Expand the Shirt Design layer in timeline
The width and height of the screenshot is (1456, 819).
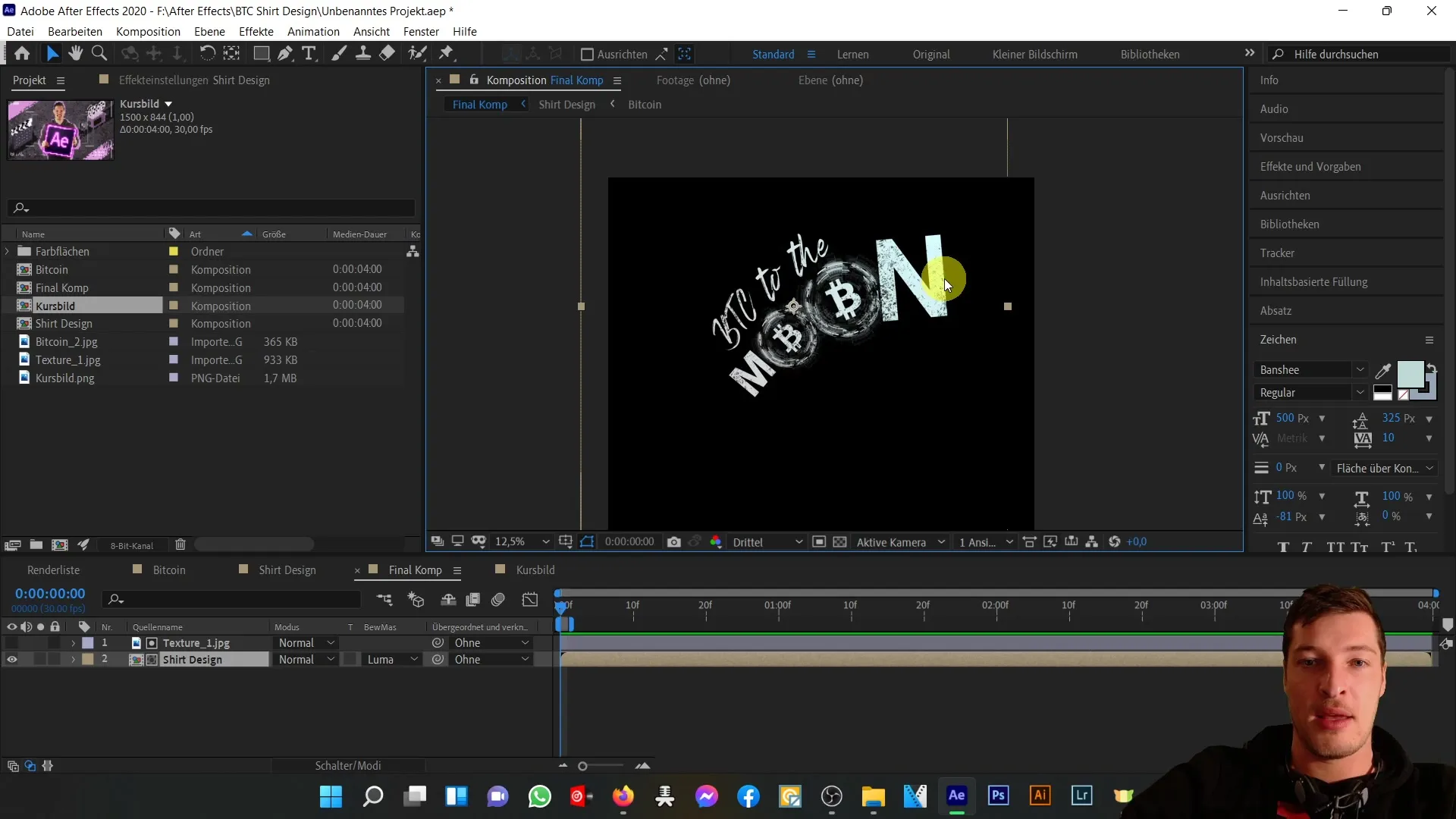pos(72,659)
